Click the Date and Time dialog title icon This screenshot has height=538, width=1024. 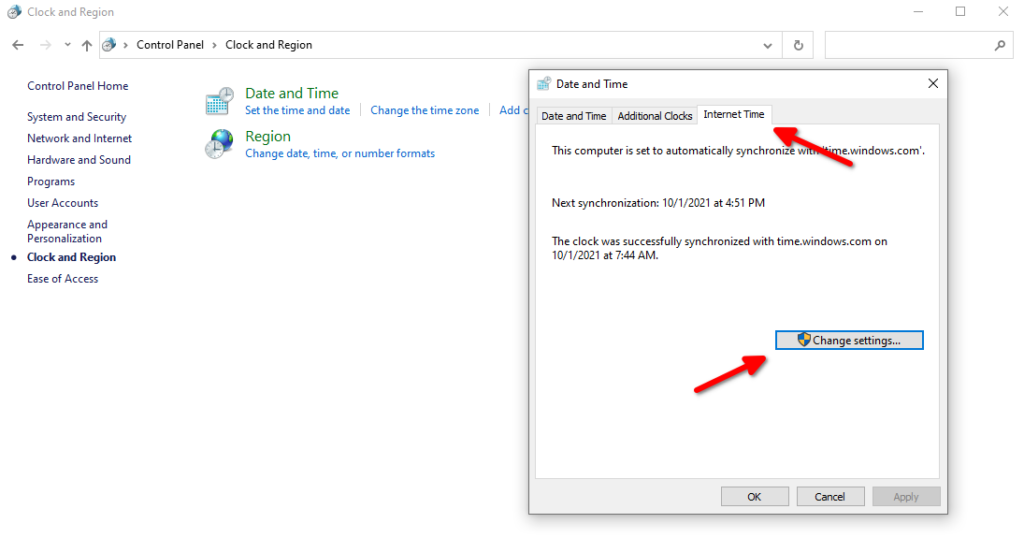coord(543,84)
